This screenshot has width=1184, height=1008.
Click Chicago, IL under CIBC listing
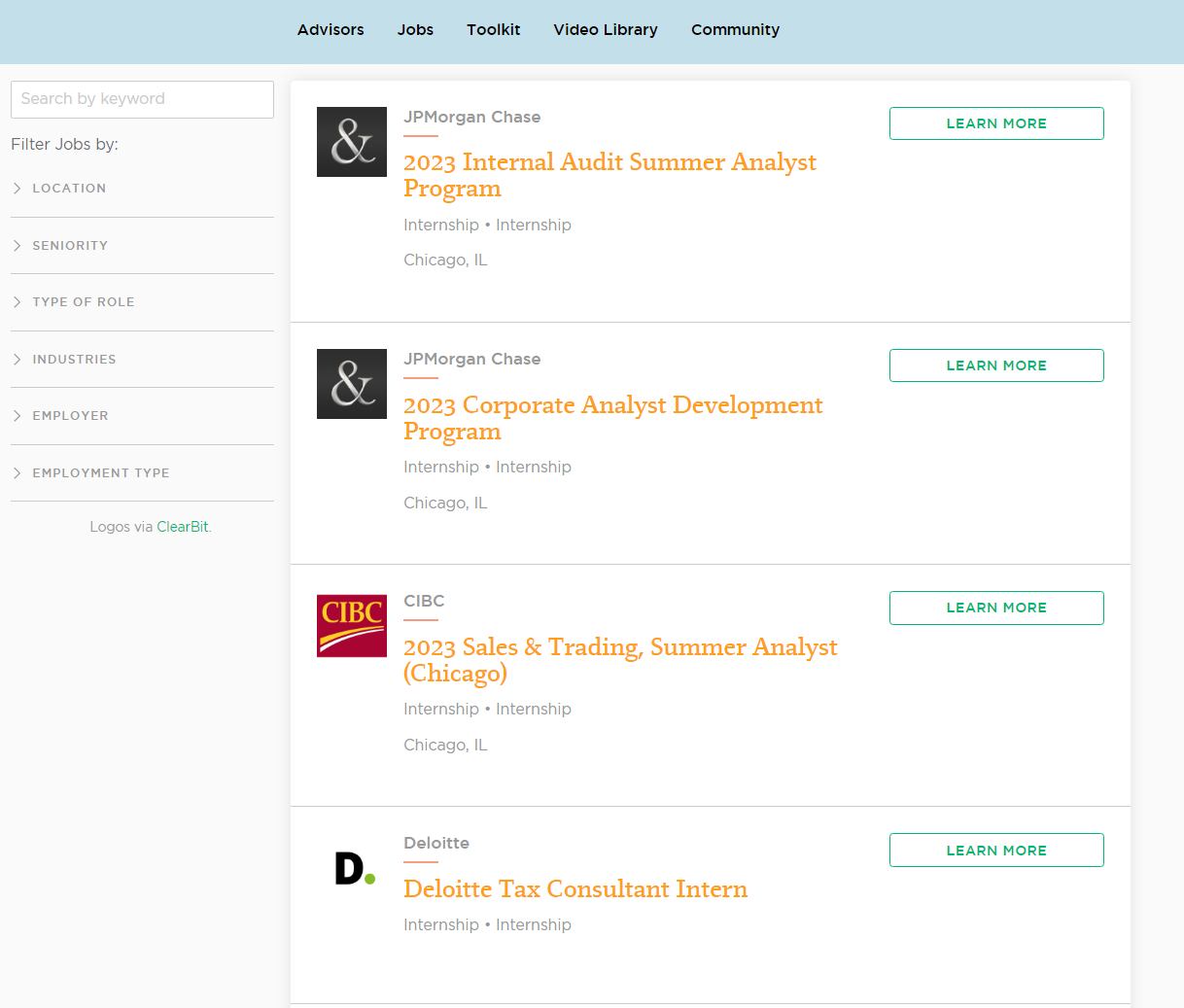pyautogui.click(x=445, y=746)
